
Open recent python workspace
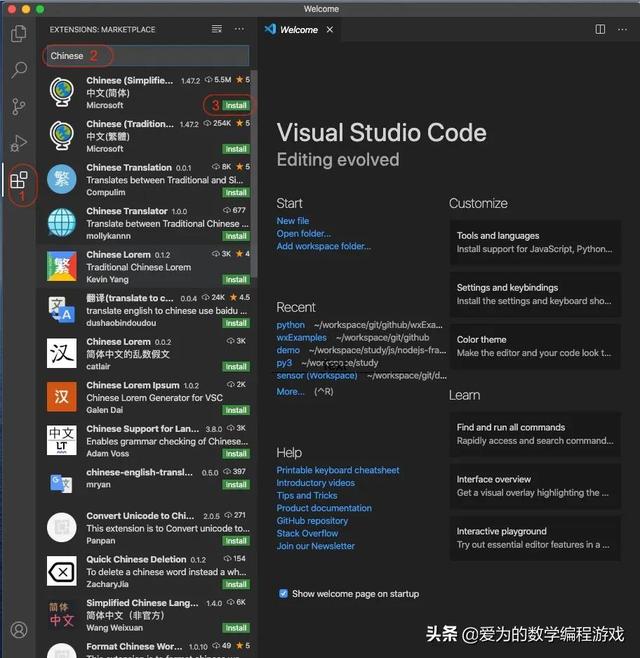tap(290, 325)
